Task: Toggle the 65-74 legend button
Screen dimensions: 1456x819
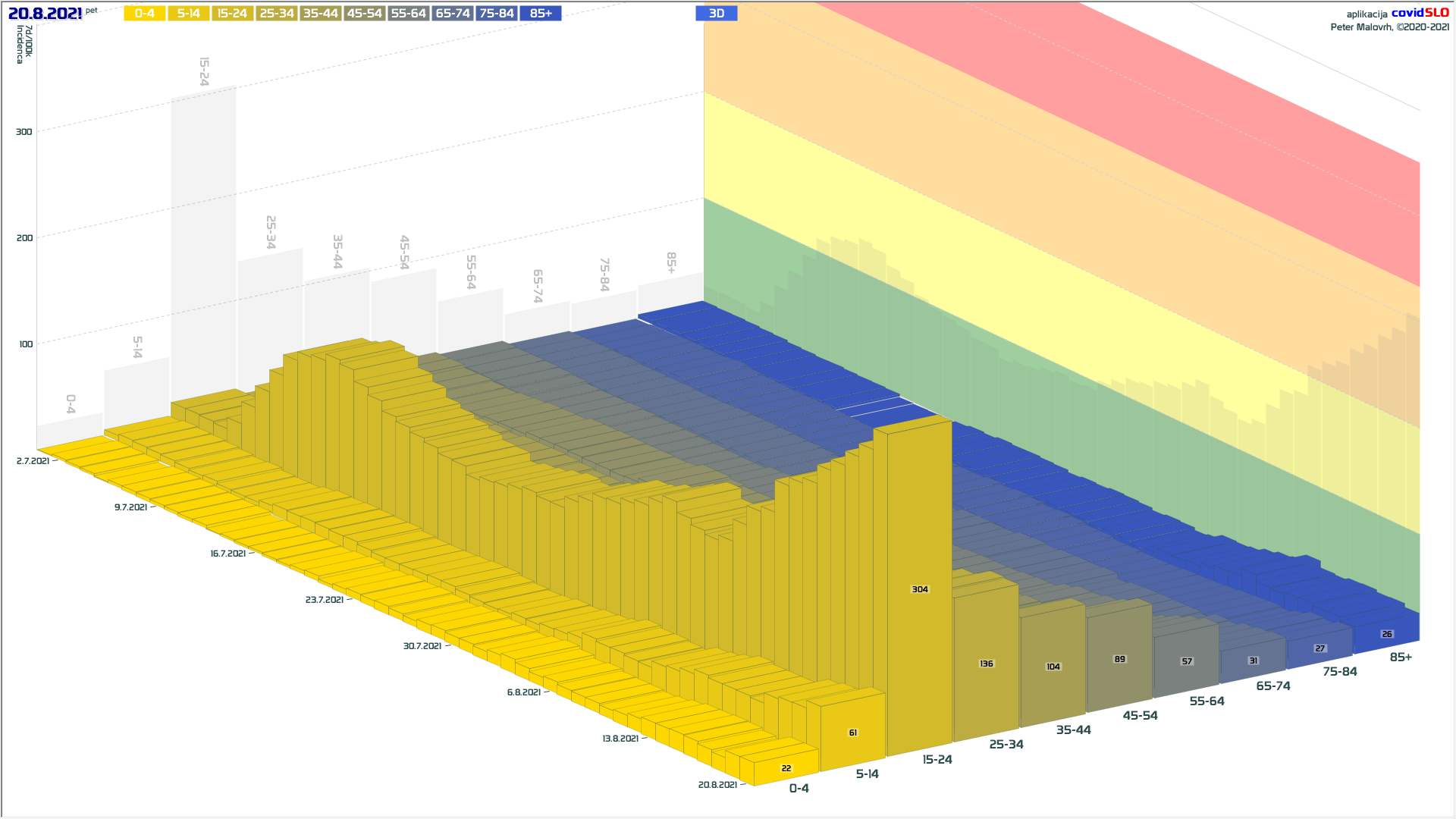Action: 453,14
